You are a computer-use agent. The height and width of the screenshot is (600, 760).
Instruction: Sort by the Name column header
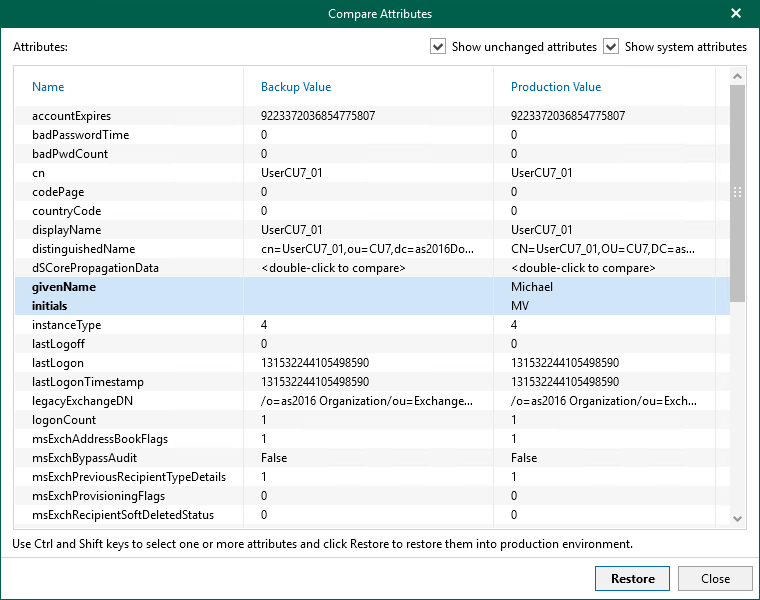point(48,87)
